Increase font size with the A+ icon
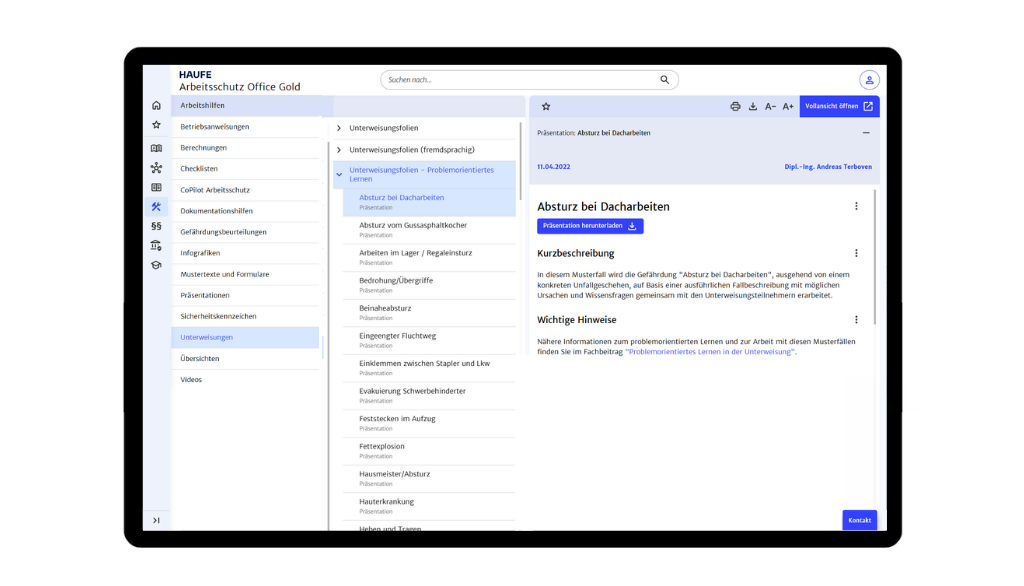The image size is (1024, 586). pos(788,106)
